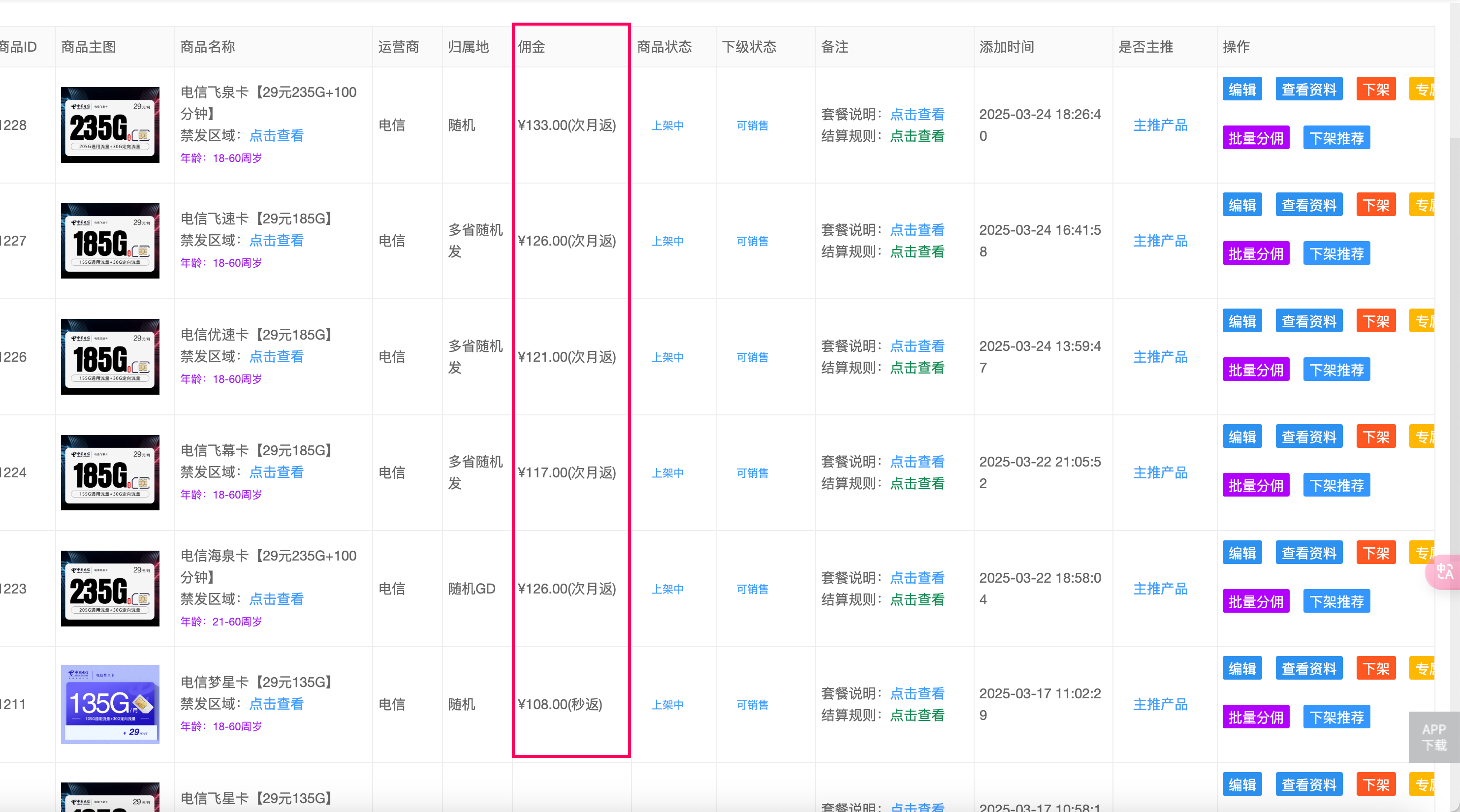Edit the 电信飞星卡 product
Screen dimensions: 1460x812
pyautogui.click(x=1242, y=785)
